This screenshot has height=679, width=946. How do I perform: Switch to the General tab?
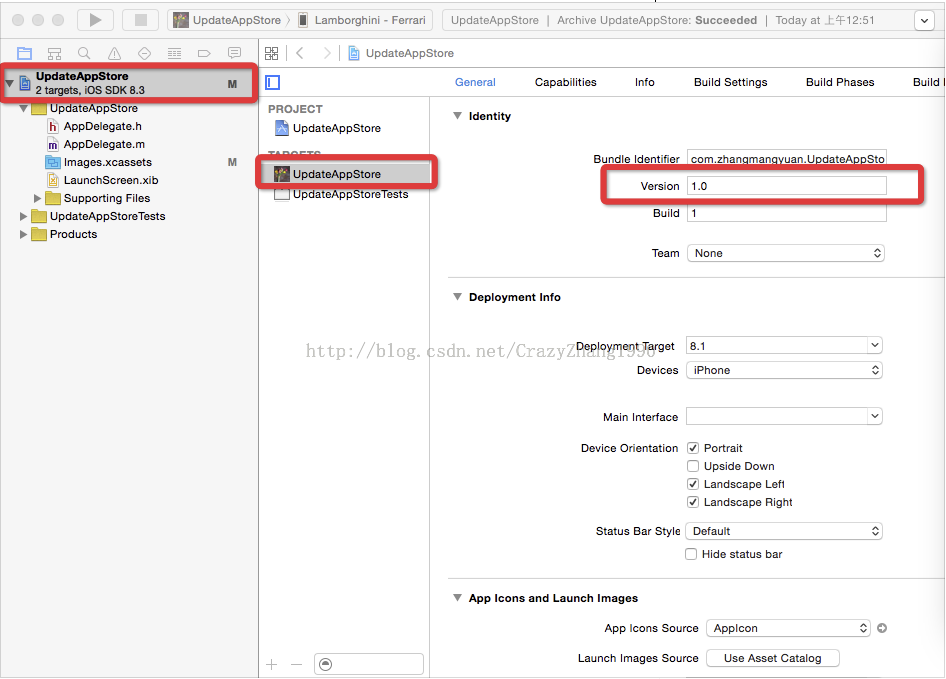click(x=475, y=82)
